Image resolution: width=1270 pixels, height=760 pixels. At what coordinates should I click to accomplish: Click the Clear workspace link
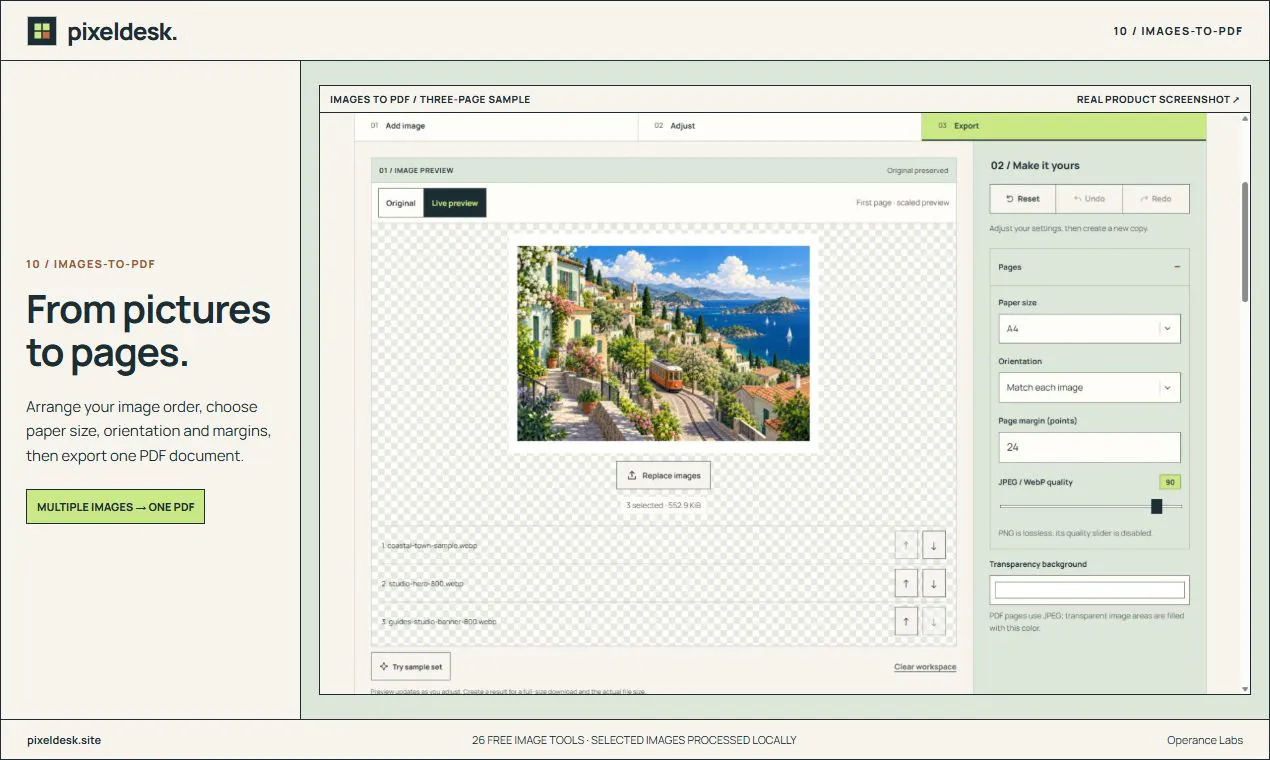coord(925,667)
